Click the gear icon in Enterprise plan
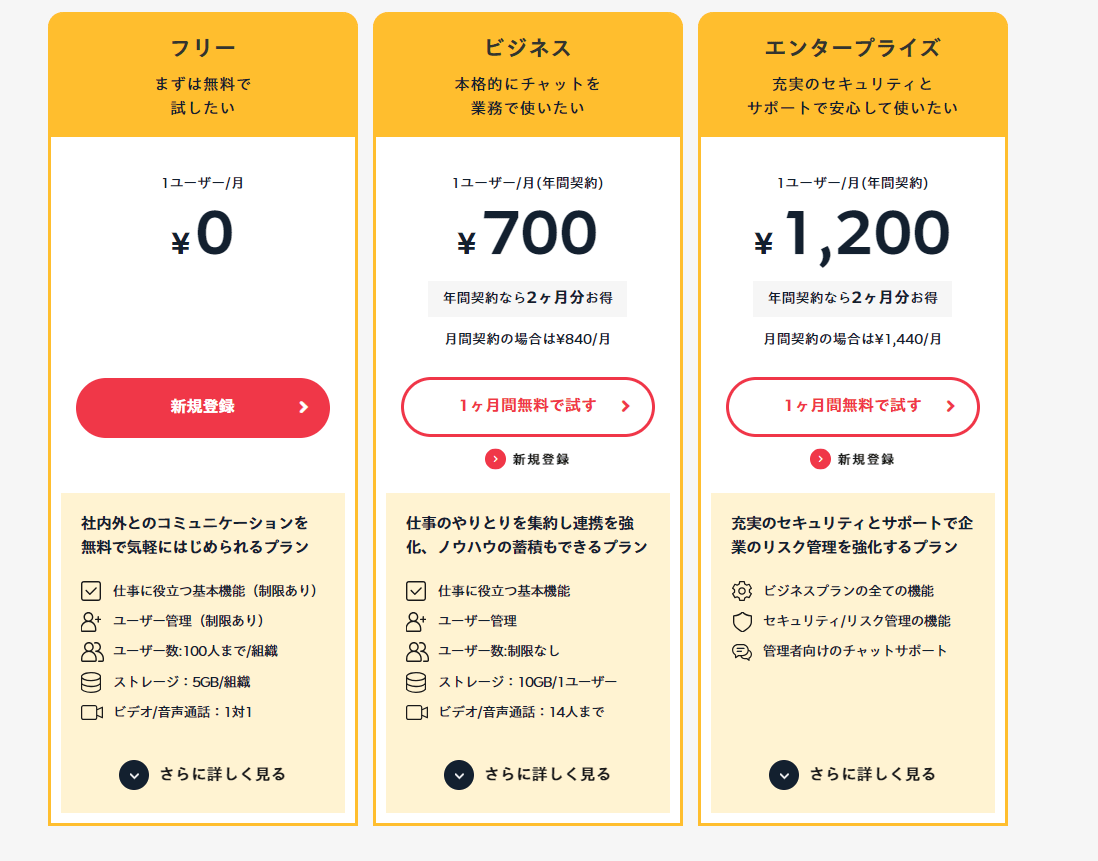 (x=742, y=591)
